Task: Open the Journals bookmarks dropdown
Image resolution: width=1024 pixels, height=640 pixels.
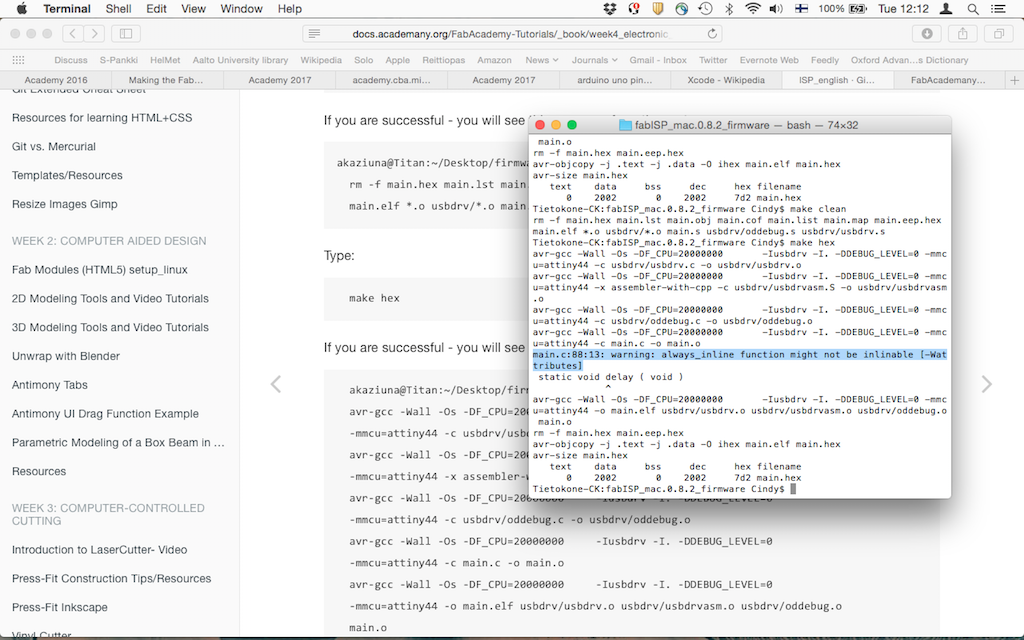Action: [594, 59]
